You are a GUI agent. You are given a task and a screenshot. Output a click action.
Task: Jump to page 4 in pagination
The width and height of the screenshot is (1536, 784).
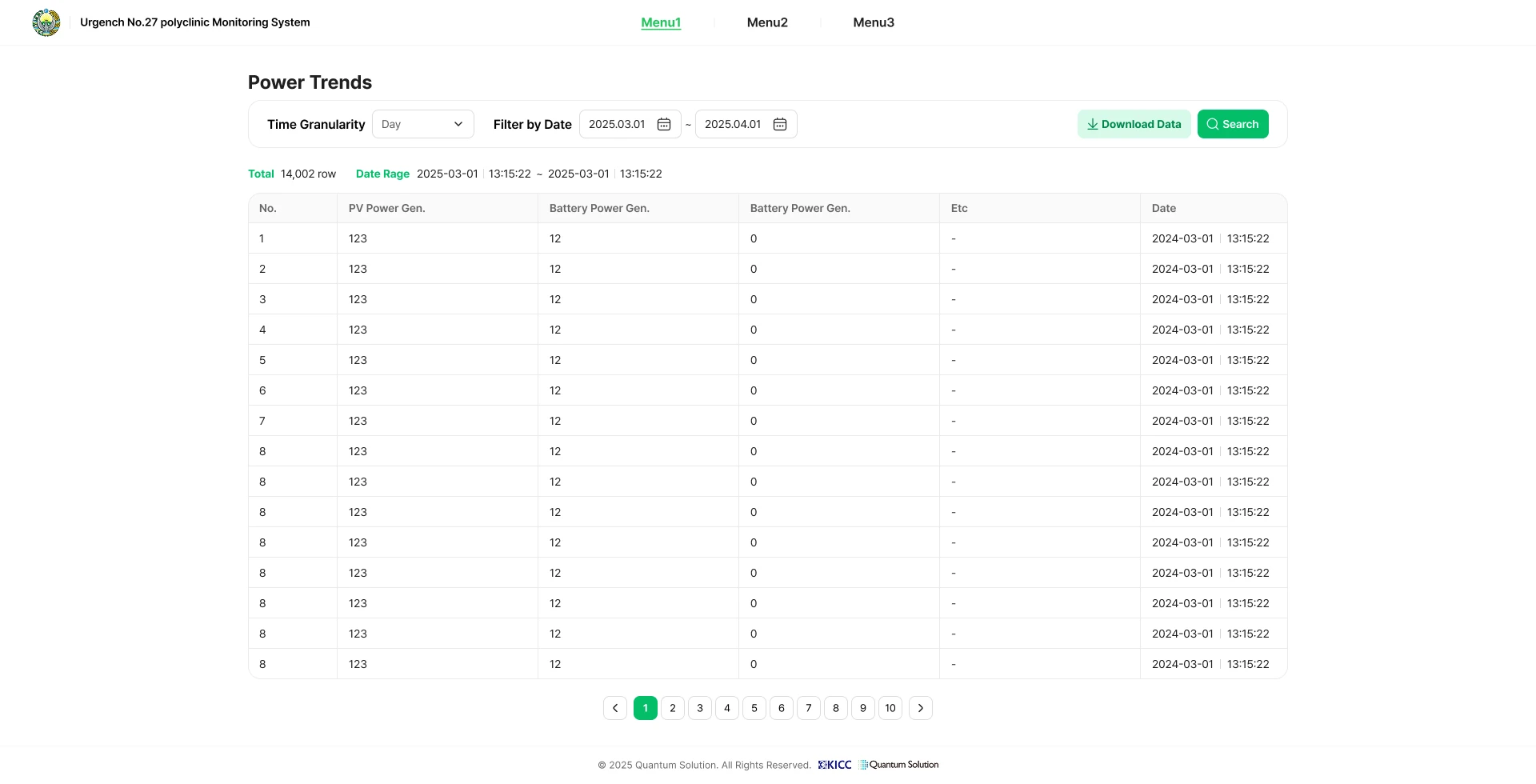[x=727, y=708]
